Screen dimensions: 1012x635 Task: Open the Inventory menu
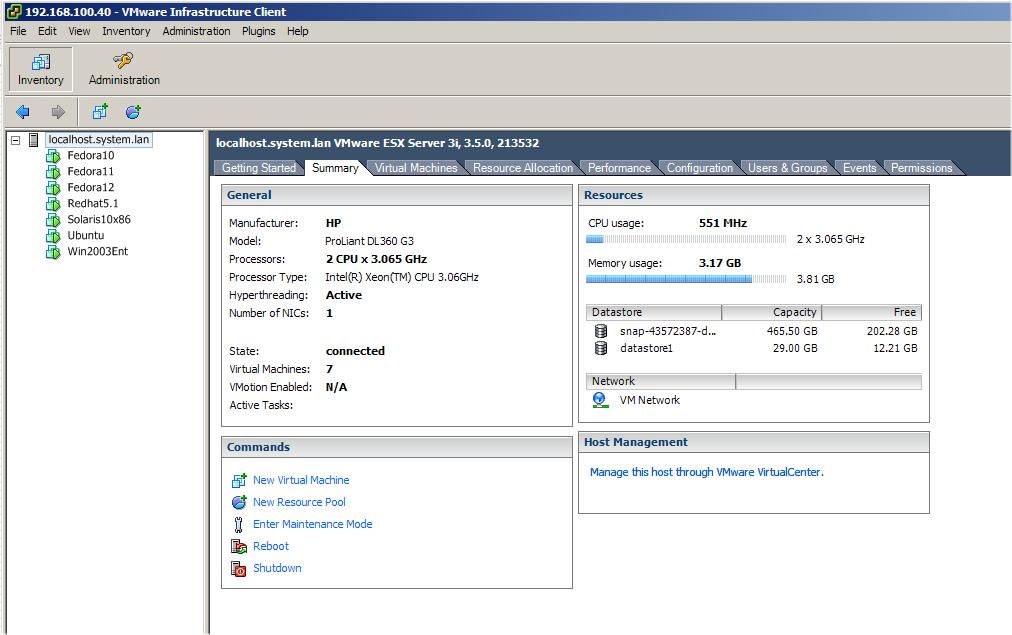[126, 31]
